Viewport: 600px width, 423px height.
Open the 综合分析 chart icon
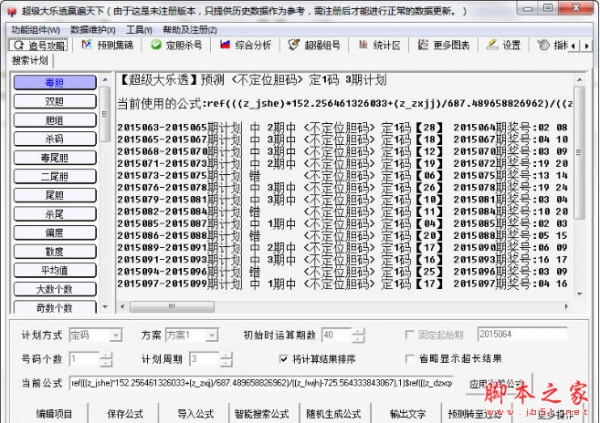tap(225, 45)
